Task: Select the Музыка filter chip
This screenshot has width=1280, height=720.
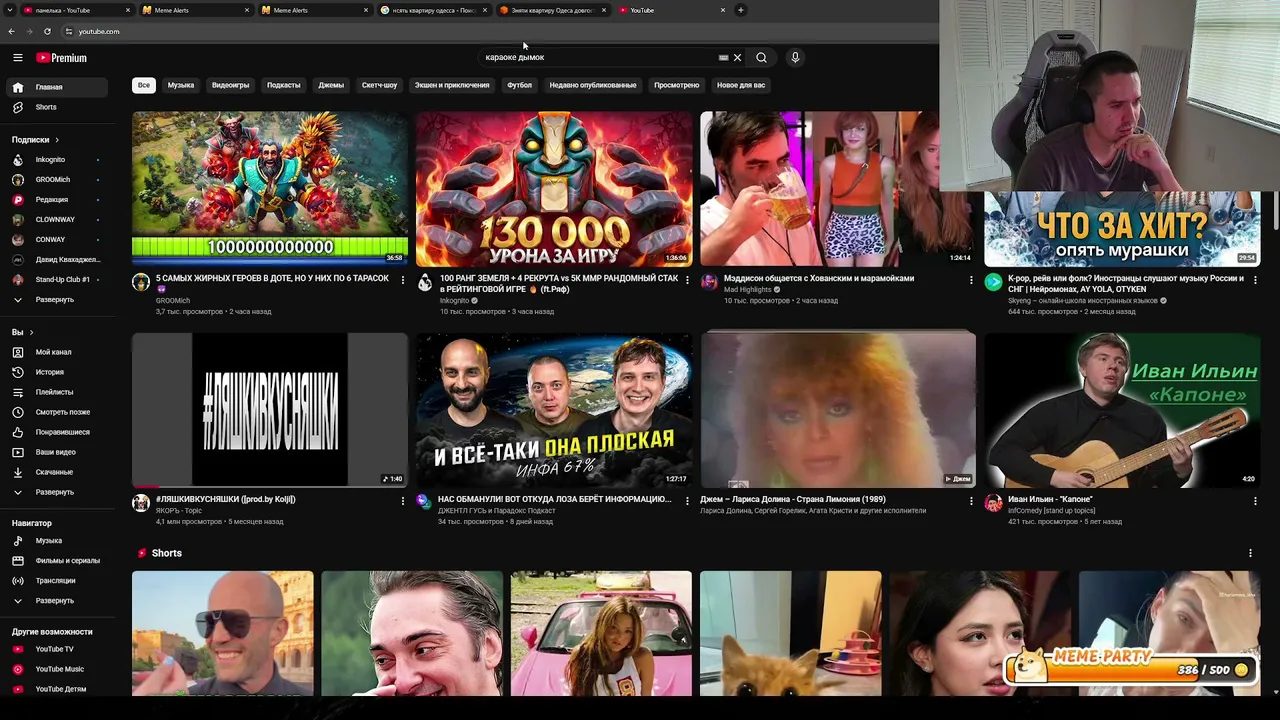Action: pos(181,85)
